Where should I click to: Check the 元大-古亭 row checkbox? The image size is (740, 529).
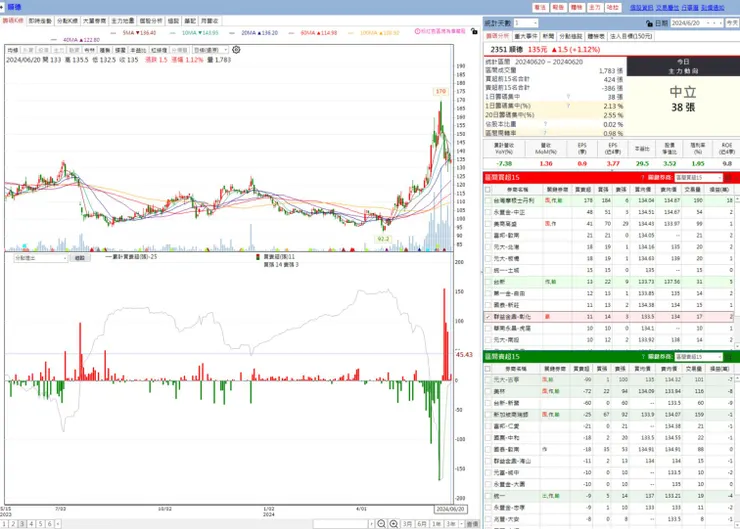coord(488,379)
